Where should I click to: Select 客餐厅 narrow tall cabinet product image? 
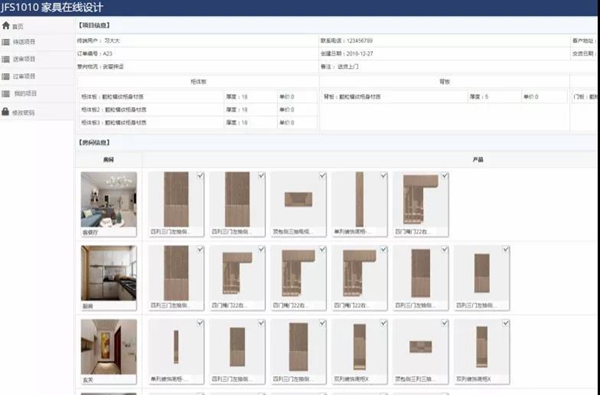pos(359,199)
